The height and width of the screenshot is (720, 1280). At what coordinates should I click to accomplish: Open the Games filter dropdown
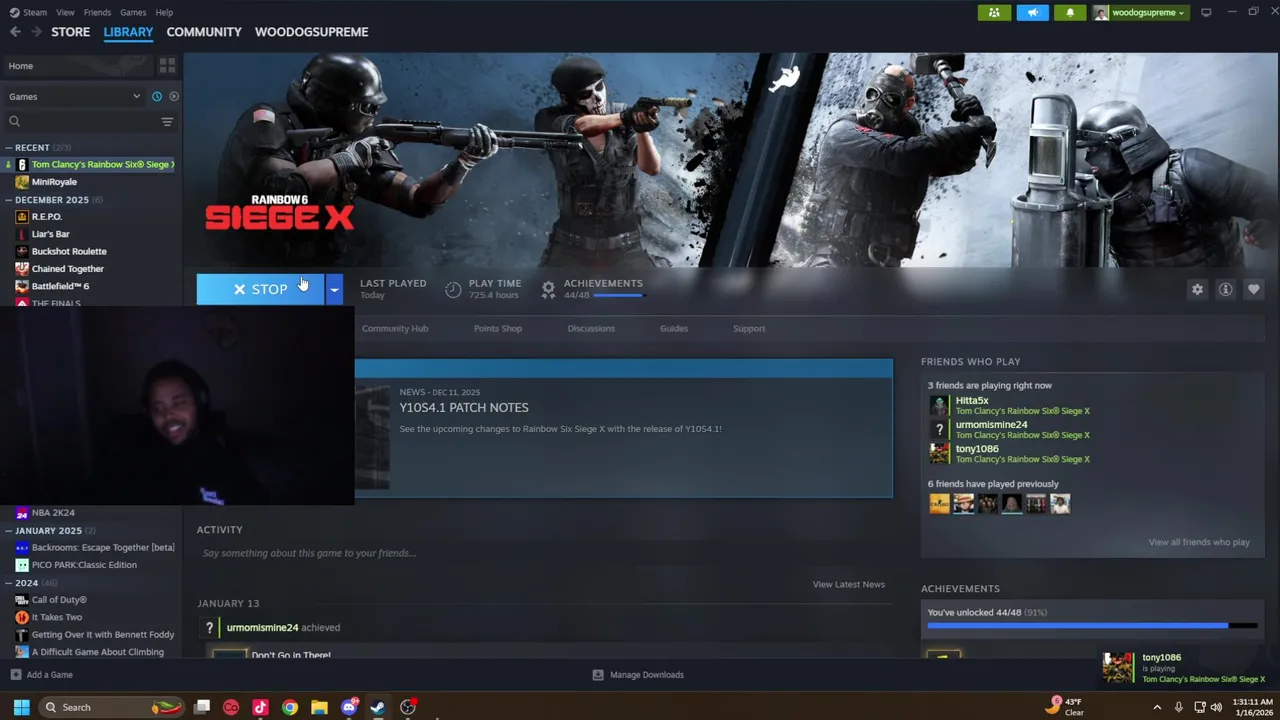point(75,96)
